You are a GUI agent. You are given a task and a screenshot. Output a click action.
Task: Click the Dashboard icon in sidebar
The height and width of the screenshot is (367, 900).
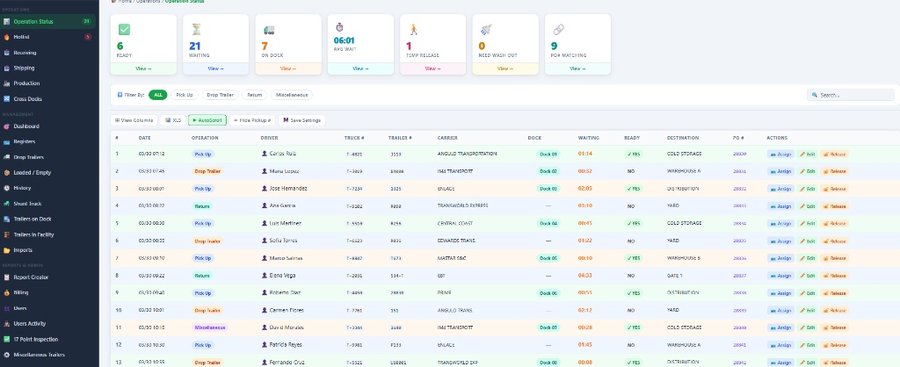7,126
